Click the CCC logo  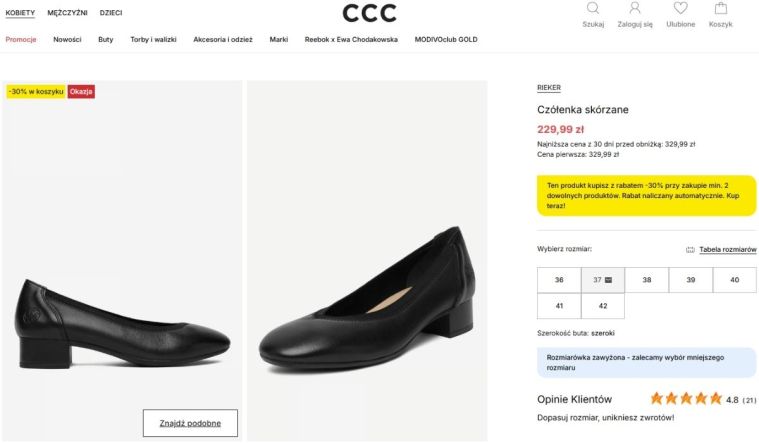pos(369,13)
